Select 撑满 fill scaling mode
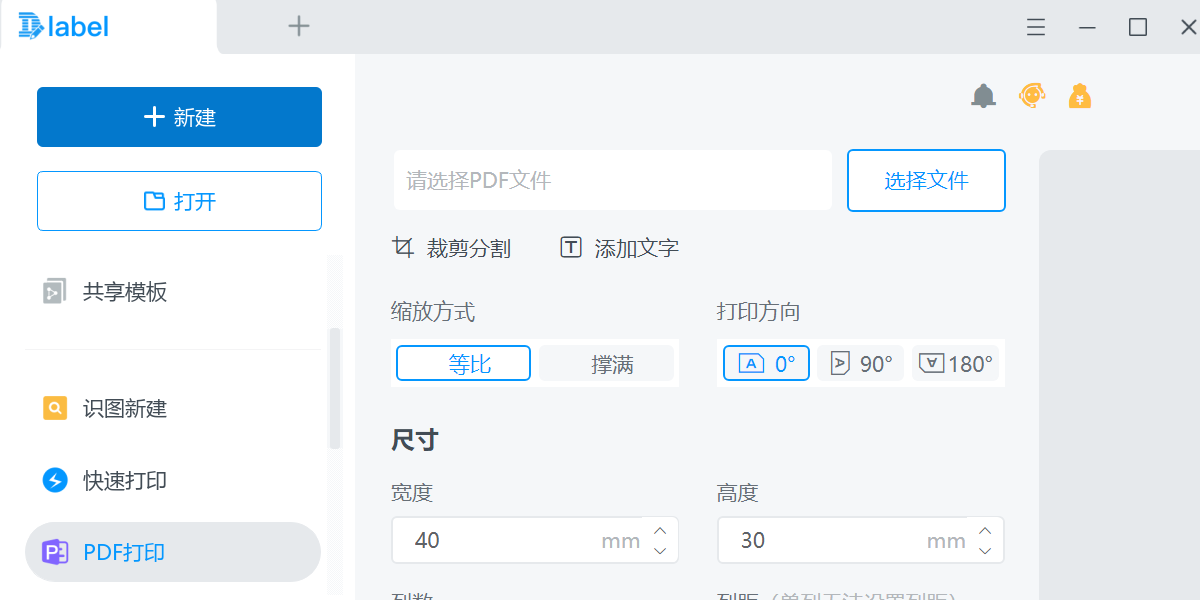Screen dimensions: 1200x600 click(607, 363)
